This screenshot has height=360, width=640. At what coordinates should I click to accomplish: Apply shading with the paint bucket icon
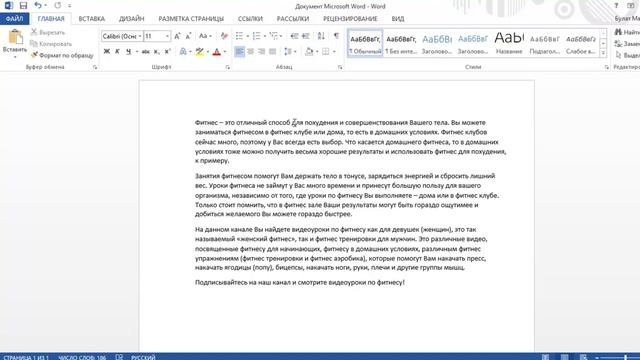click(x=309, y=51)
